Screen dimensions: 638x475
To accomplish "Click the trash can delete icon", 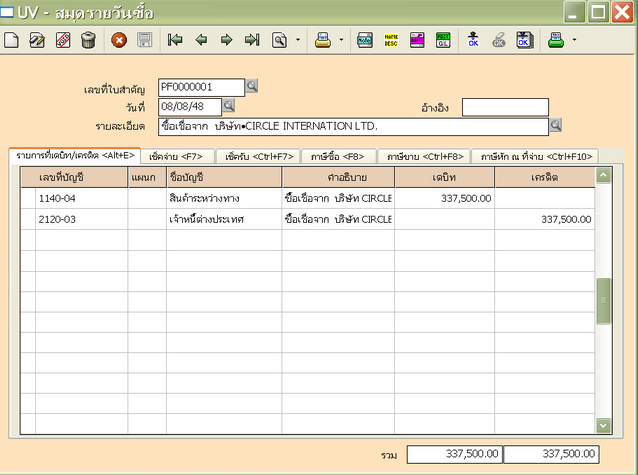I will pyautogui.click(x=88, y=41).
